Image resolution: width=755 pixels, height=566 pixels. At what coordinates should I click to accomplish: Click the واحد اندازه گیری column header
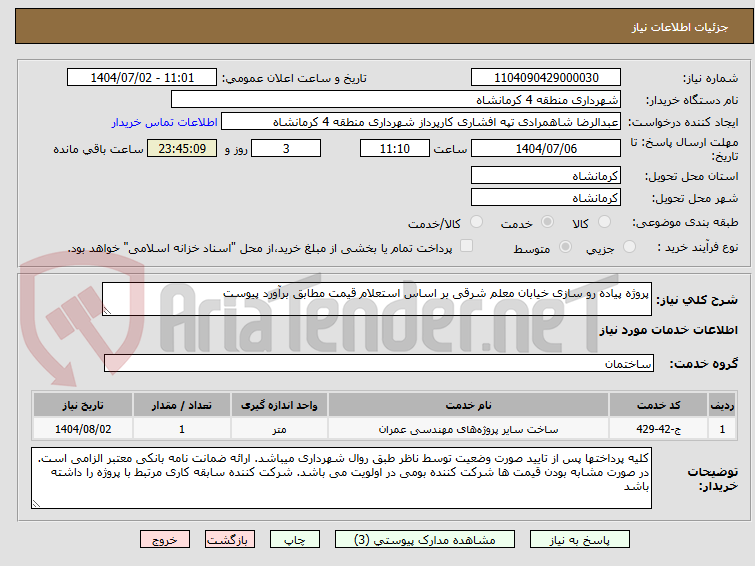pos(279,405)
